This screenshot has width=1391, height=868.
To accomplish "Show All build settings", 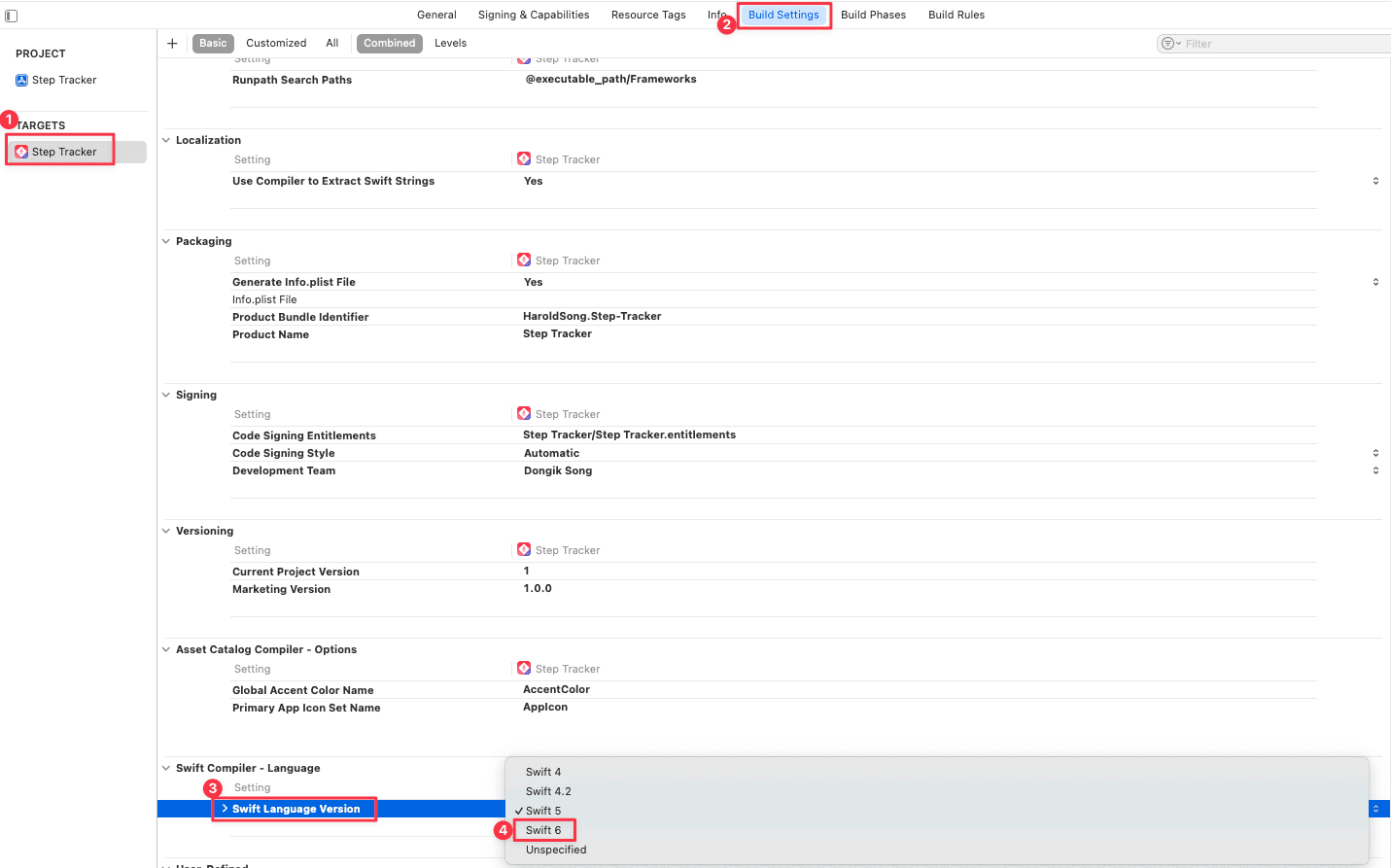I will tap(332, 43).
